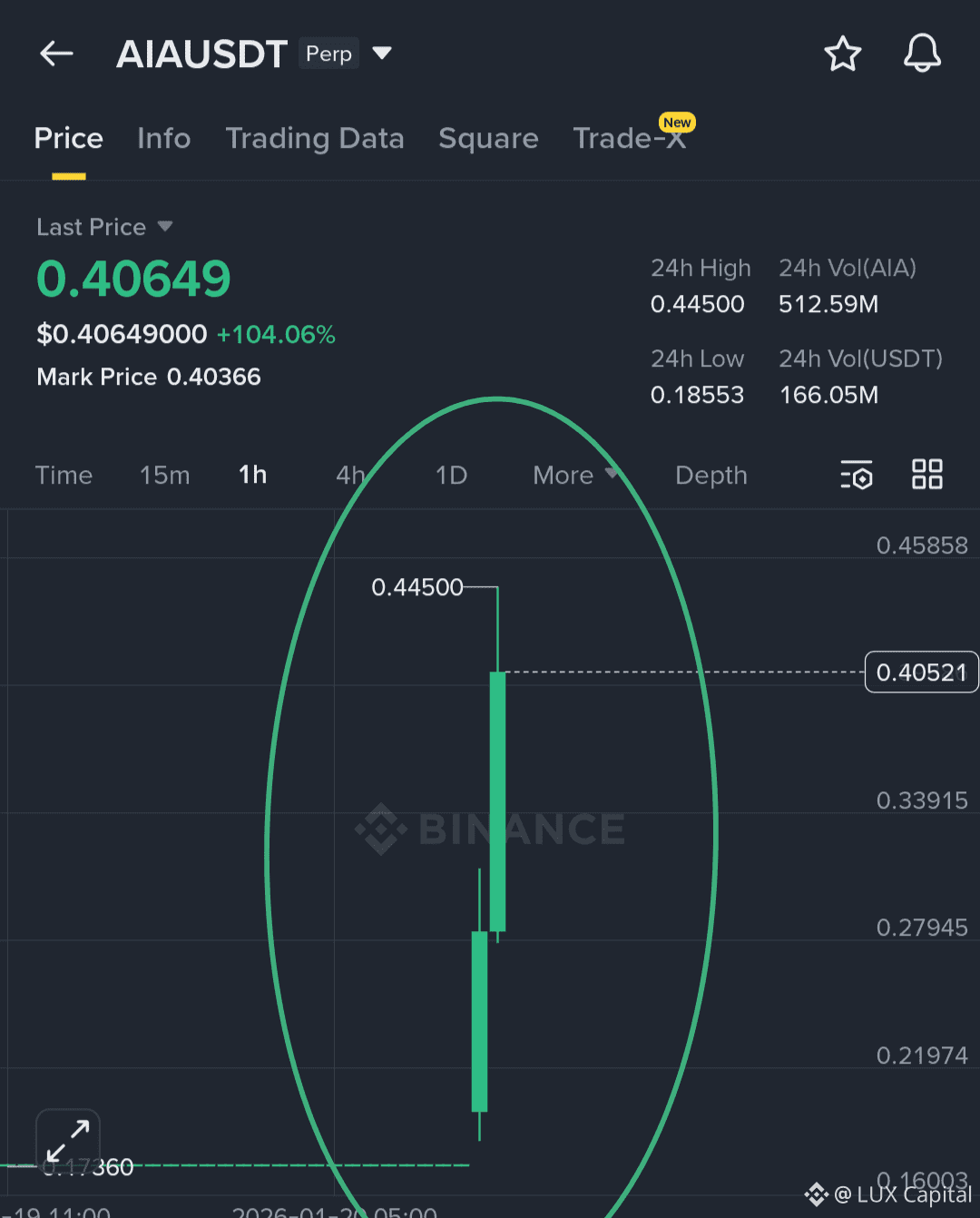Enable the 4h candle interval

click(351, 475)
